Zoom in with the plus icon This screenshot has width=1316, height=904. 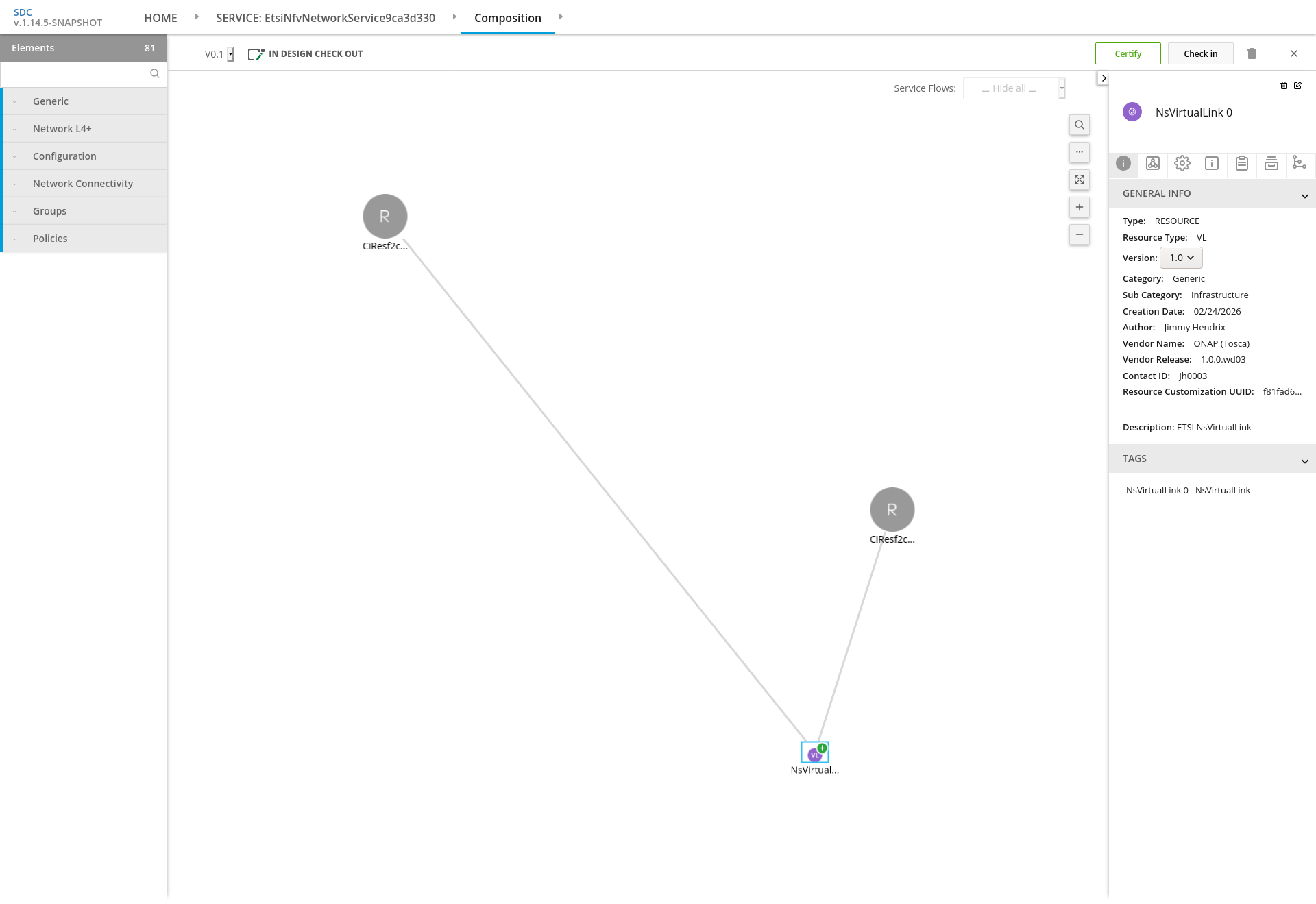[1079, 207]
